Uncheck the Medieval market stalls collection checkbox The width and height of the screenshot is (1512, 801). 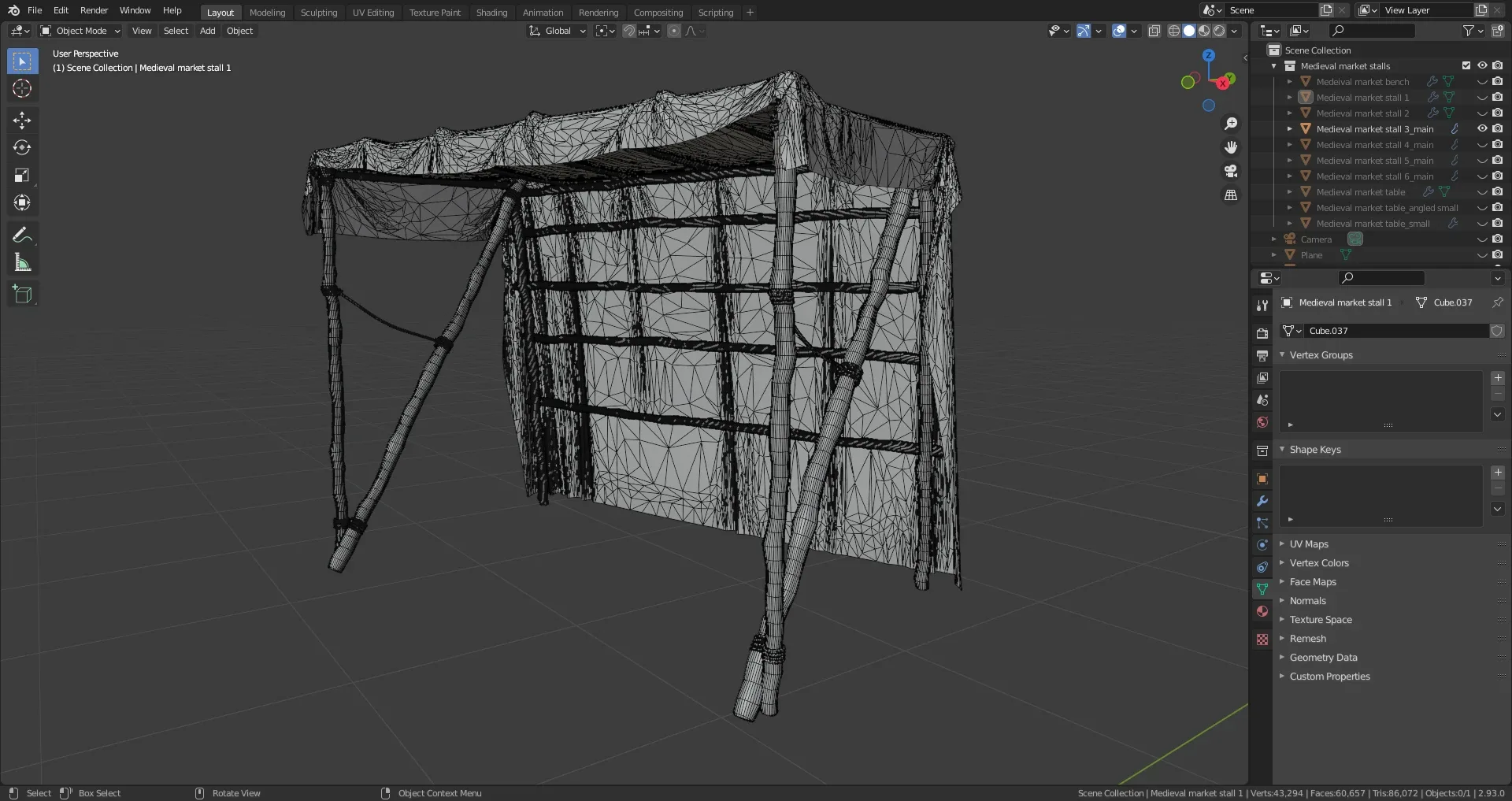[1466, 65]
